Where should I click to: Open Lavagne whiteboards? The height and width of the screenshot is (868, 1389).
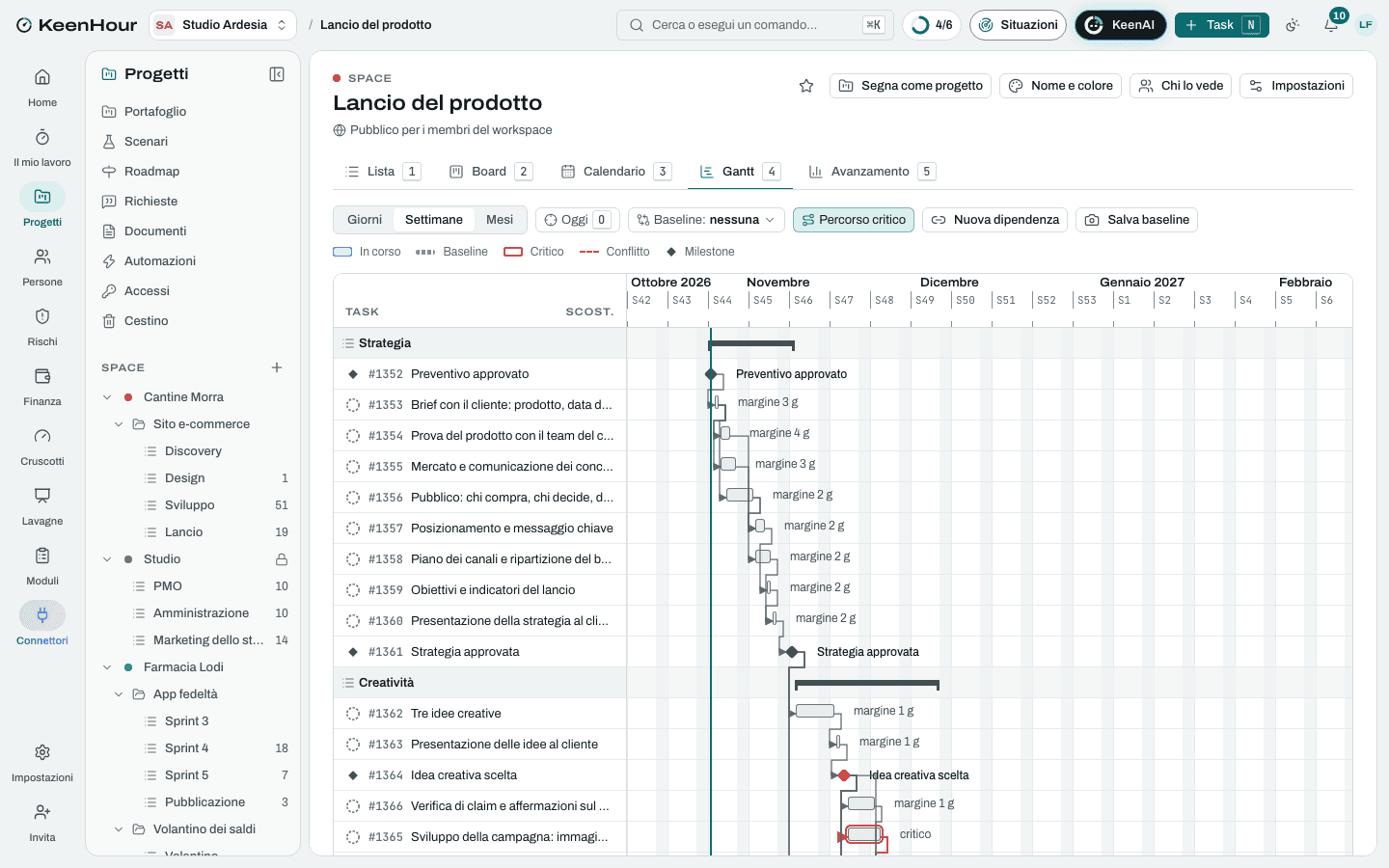tap(42, 506)
